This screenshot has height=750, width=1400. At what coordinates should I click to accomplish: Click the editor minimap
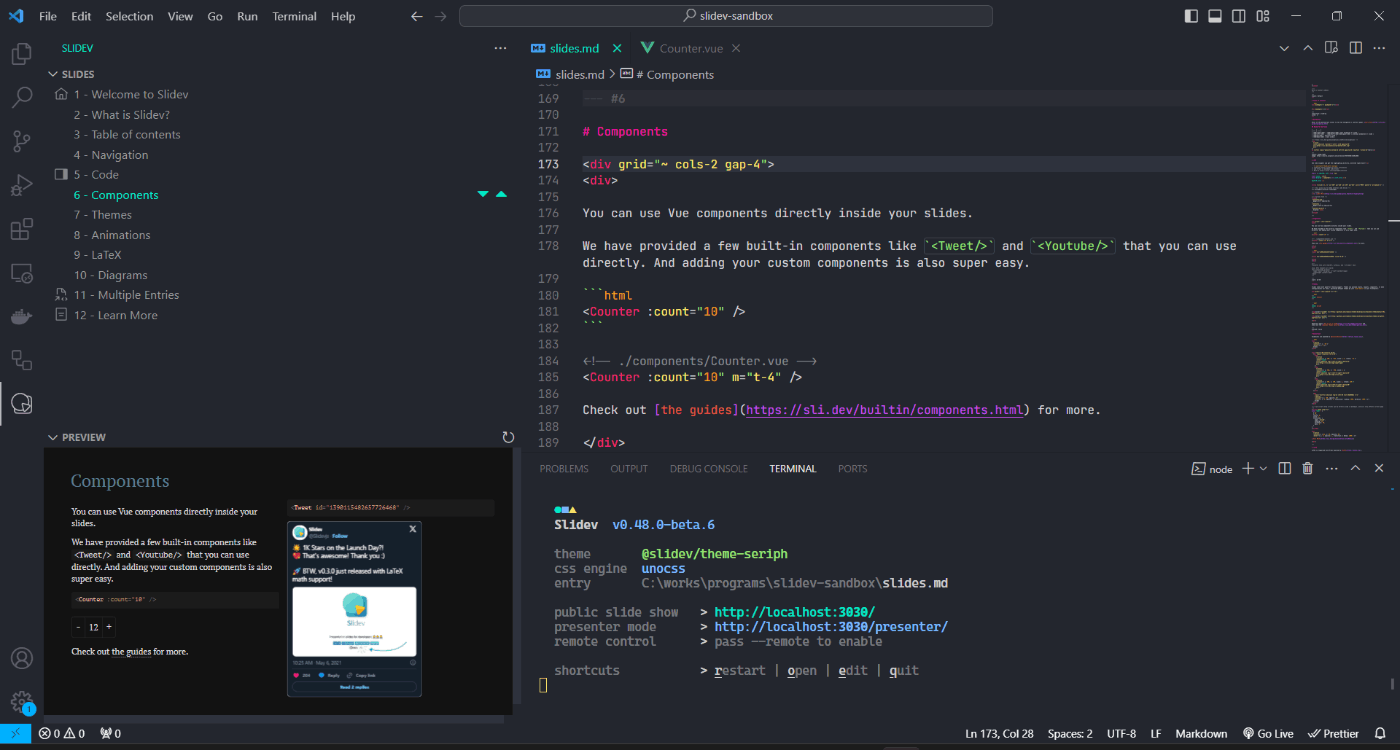(x=1348, y=270)
